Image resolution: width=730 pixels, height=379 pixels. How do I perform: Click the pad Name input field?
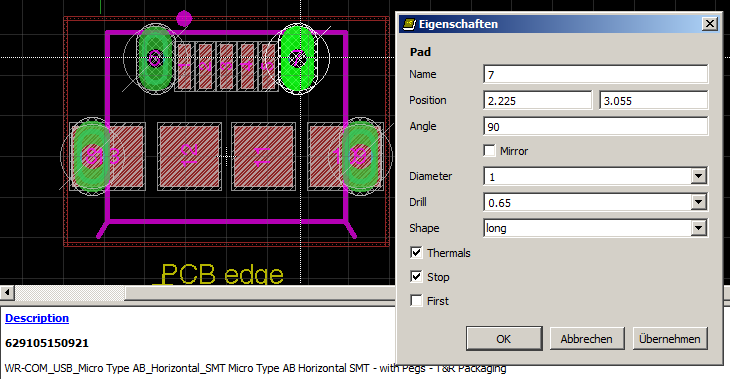(x=595, y=74)
